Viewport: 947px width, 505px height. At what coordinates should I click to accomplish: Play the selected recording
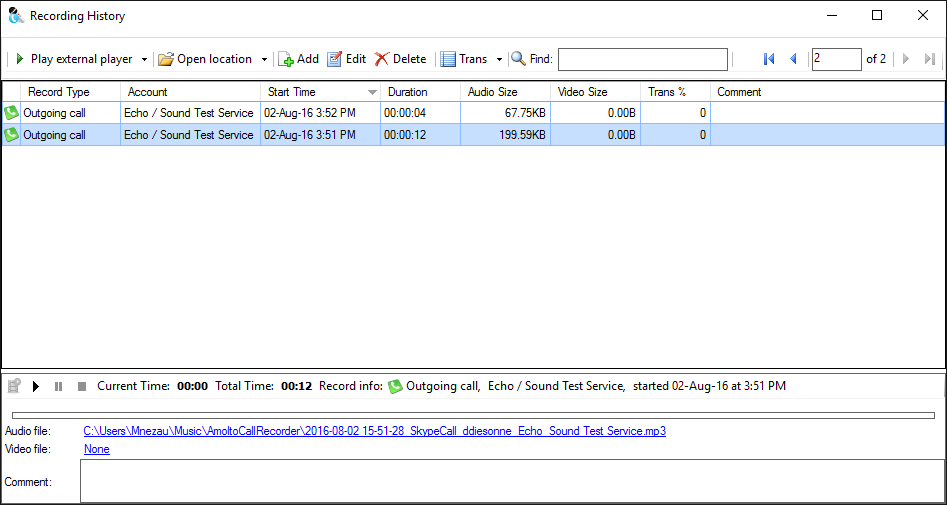[36, 386]
